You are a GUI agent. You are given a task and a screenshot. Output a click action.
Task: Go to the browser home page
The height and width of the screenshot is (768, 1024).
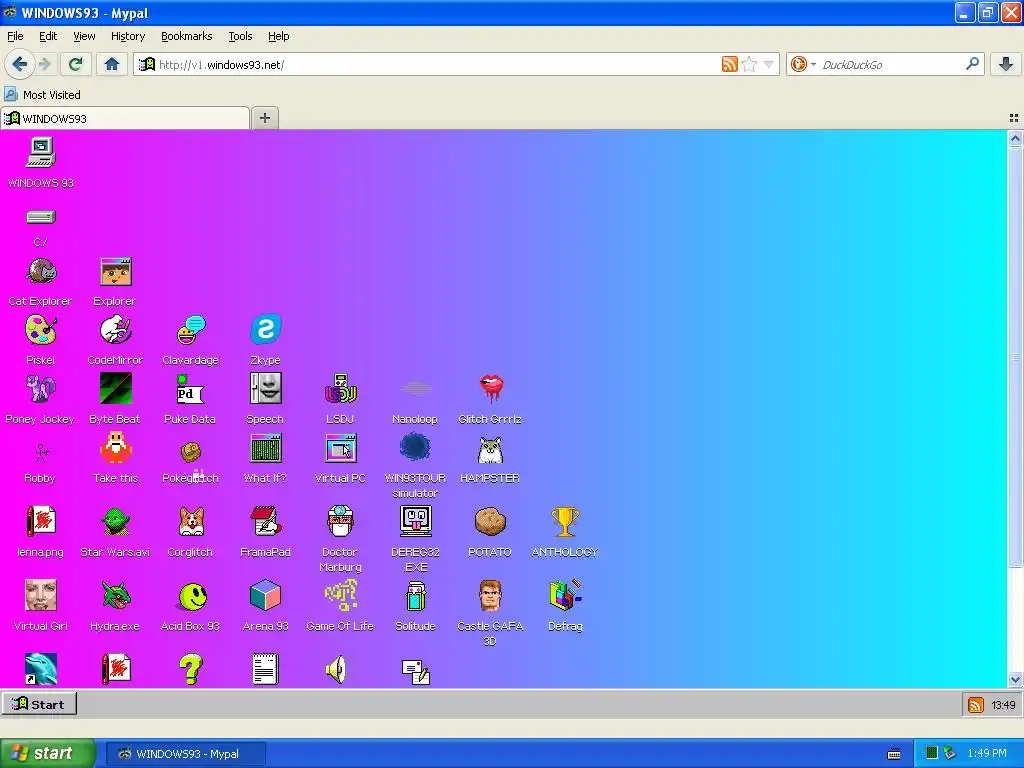coord(112,64)
